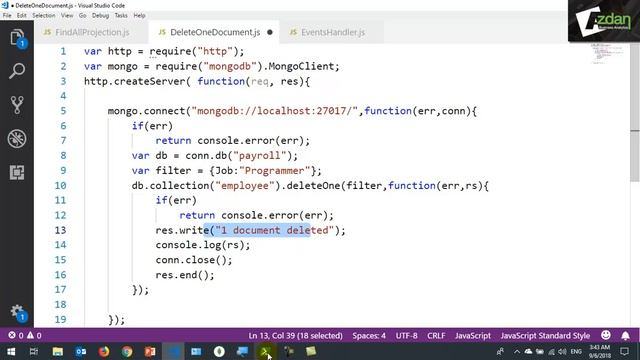
Task: Click MongoClient on line 2
Action: pyautogui.click(x=301, y=66)
